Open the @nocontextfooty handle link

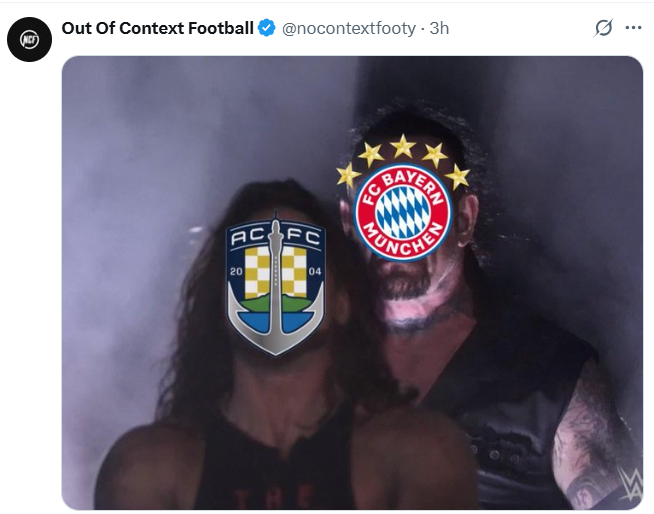click(349, 28)
